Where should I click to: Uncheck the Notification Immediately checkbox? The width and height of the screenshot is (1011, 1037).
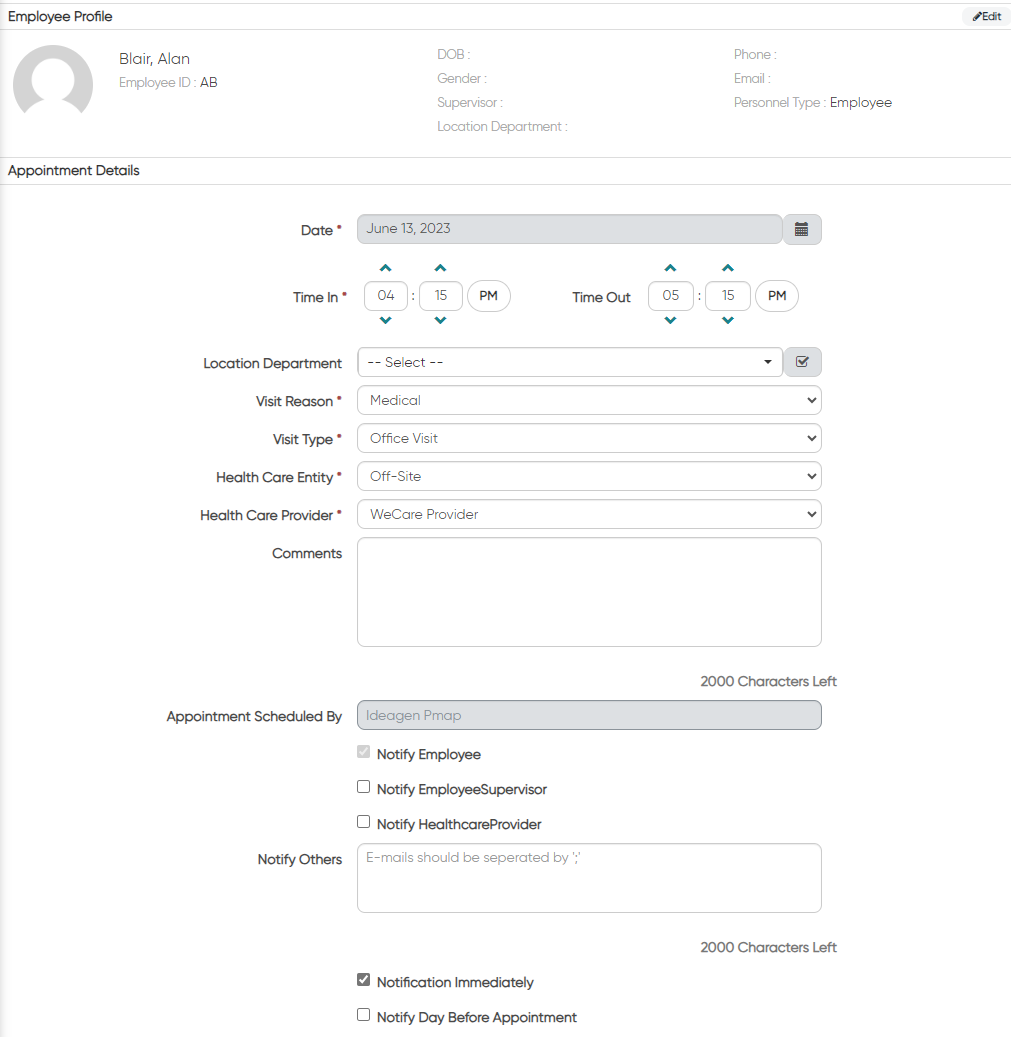click(x=364, y=979)
